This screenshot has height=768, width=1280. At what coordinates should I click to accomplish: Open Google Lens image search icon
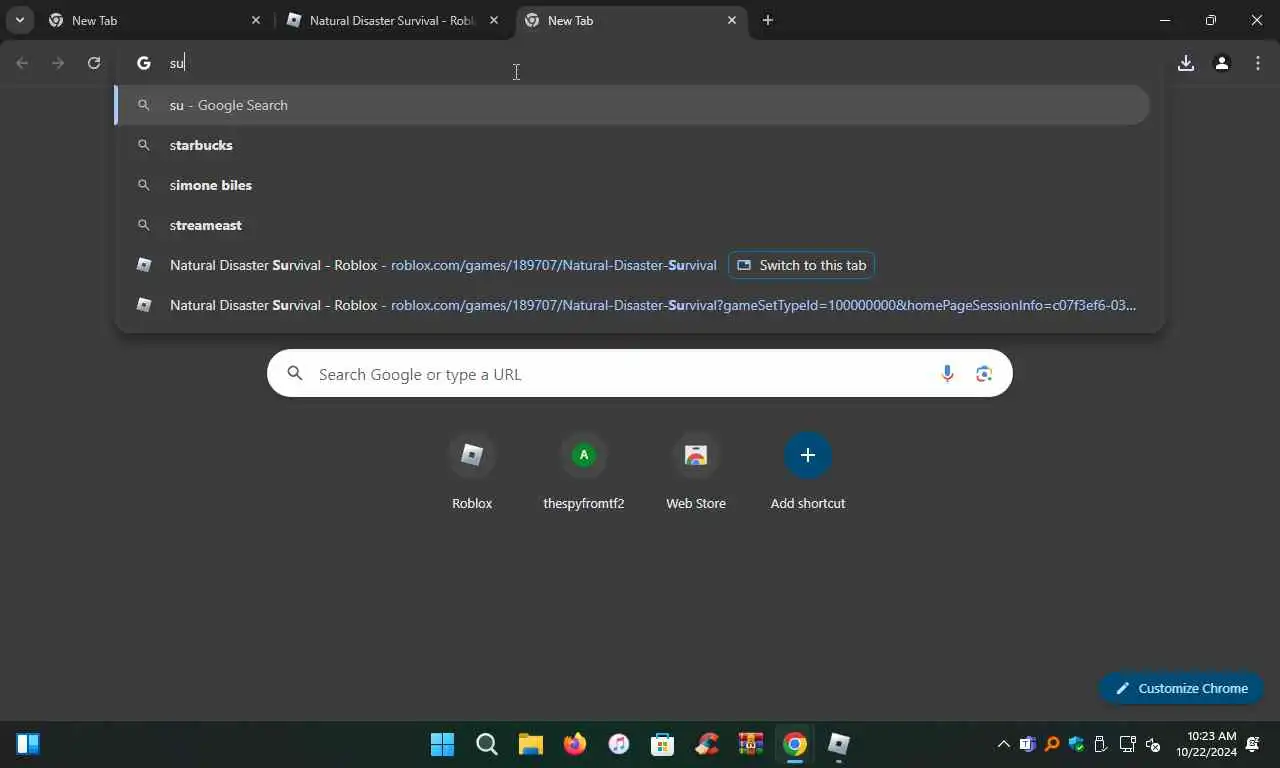[984, 374]
